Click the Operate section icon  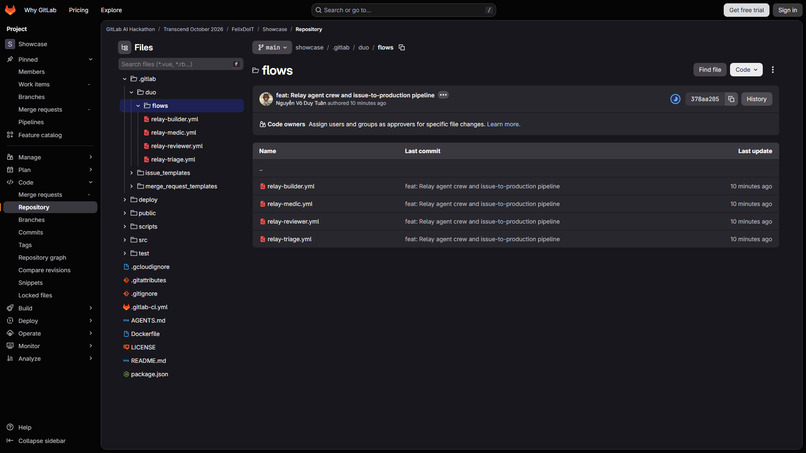coord(10,333)
